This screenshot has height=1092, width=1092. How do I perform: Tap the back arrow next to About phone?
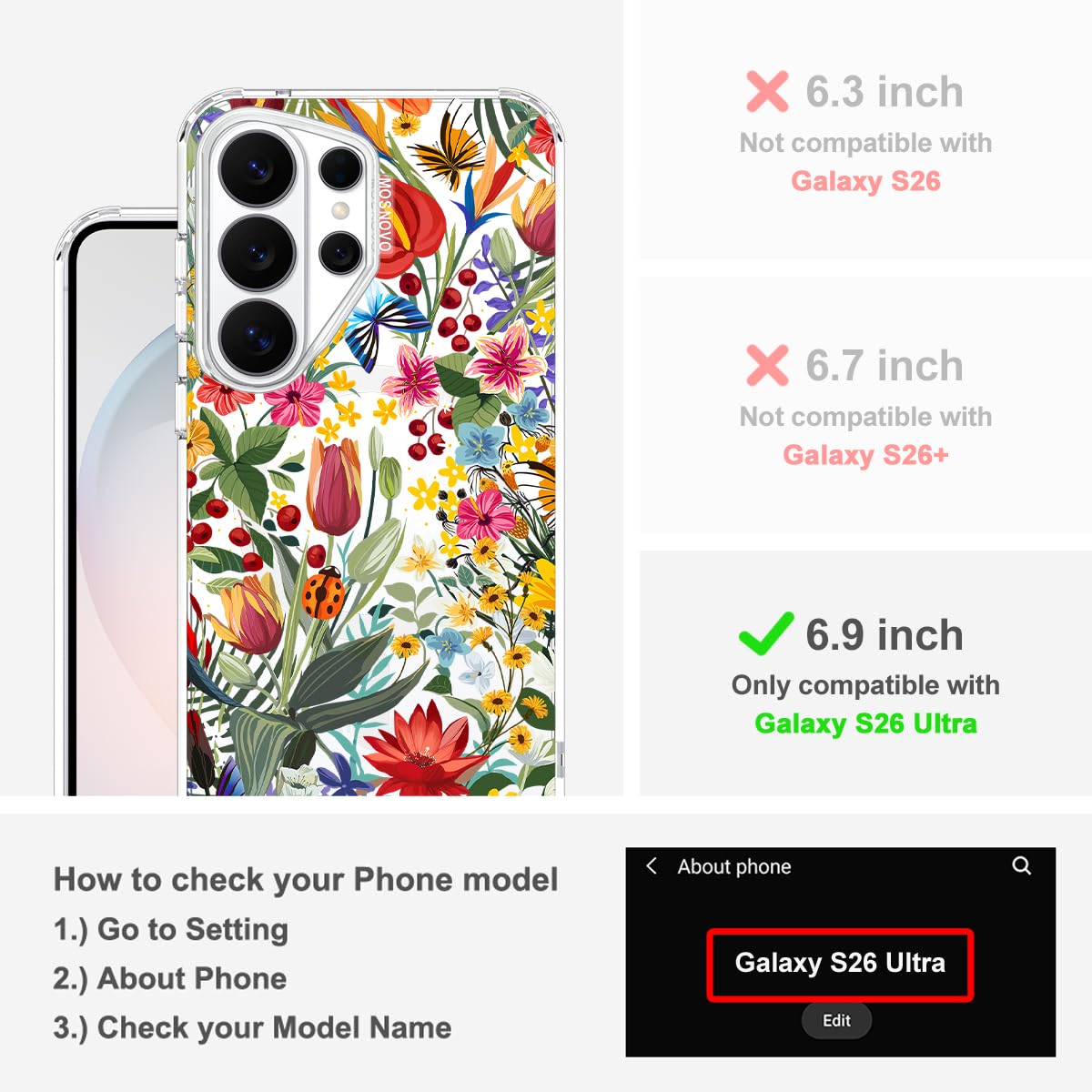tap(652, 866)
